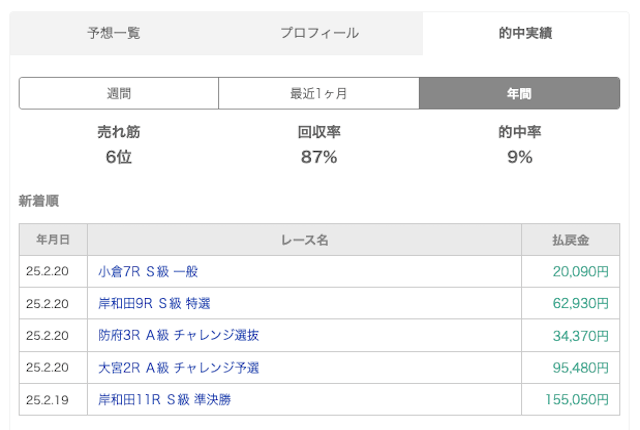Viewport: 640px width, 430px height.
Task: Open 防府3R A級 チャレンジ選抜 link
Action: pyautogui.click(x=178, y=335)
